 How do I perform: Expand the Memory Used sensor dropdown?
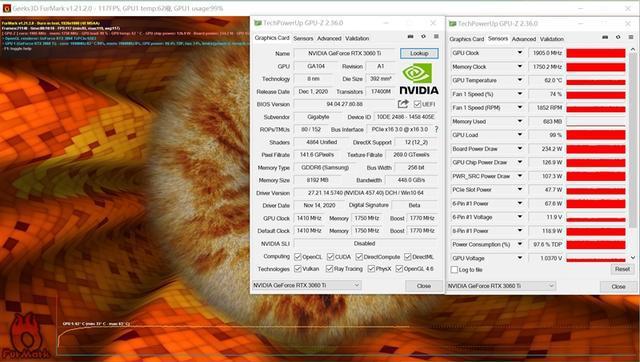tap(520, 121)
